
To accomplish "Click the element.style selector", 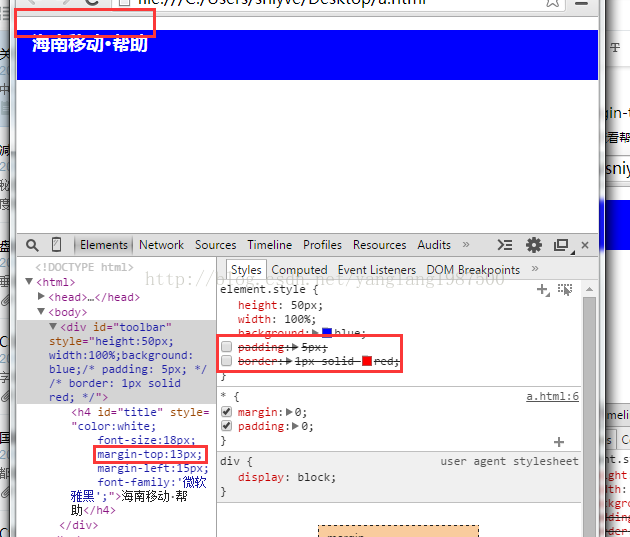I will coord(263,290).
